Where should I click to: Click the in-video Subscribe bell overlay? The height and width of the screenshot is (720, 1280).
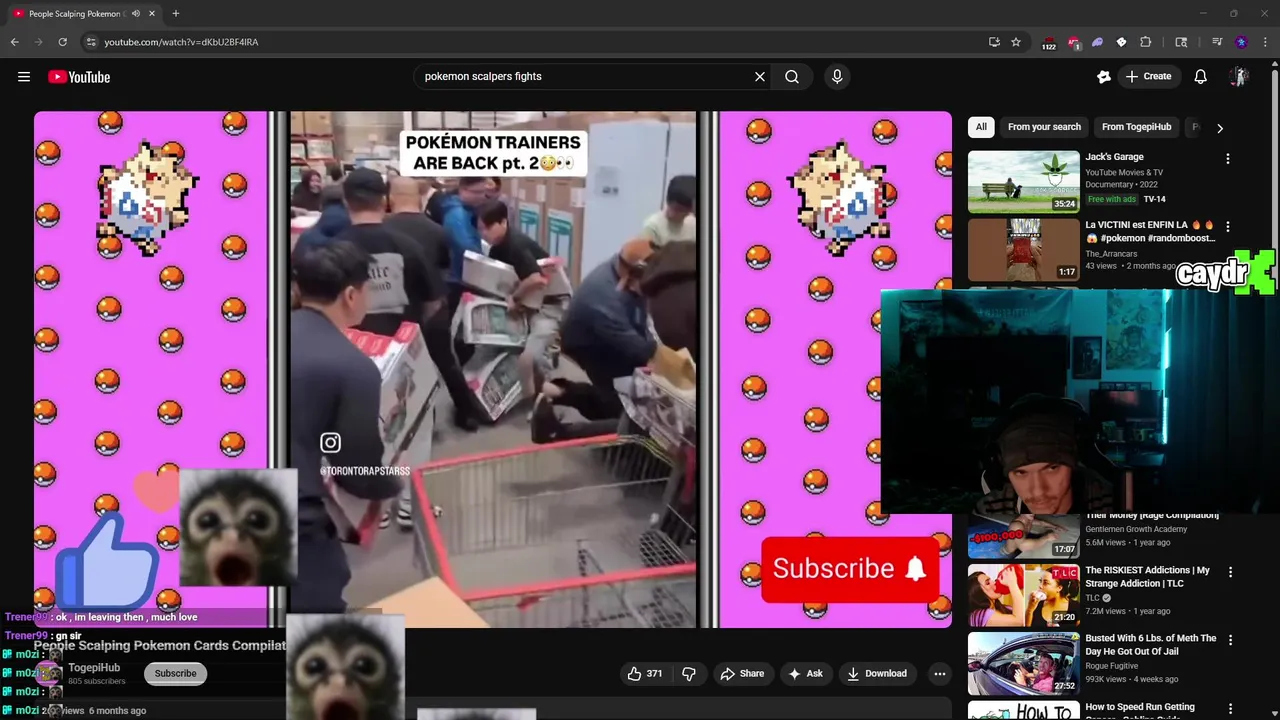850,569
